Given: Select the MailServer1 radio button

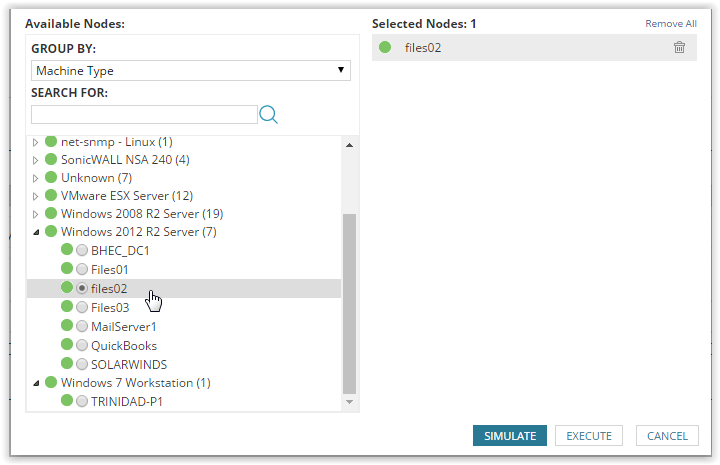Looking at the screenshot, I should [82, 326].
